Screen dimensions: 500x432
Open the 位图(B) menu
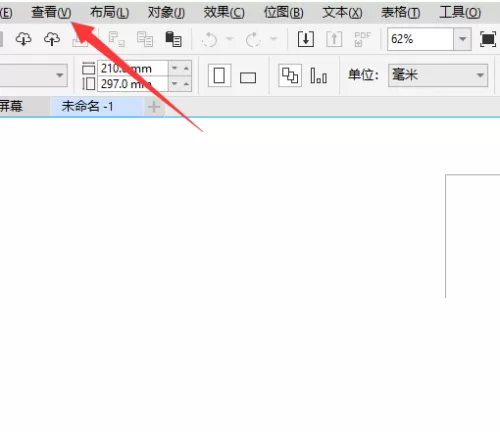click(x=284, y=13)
